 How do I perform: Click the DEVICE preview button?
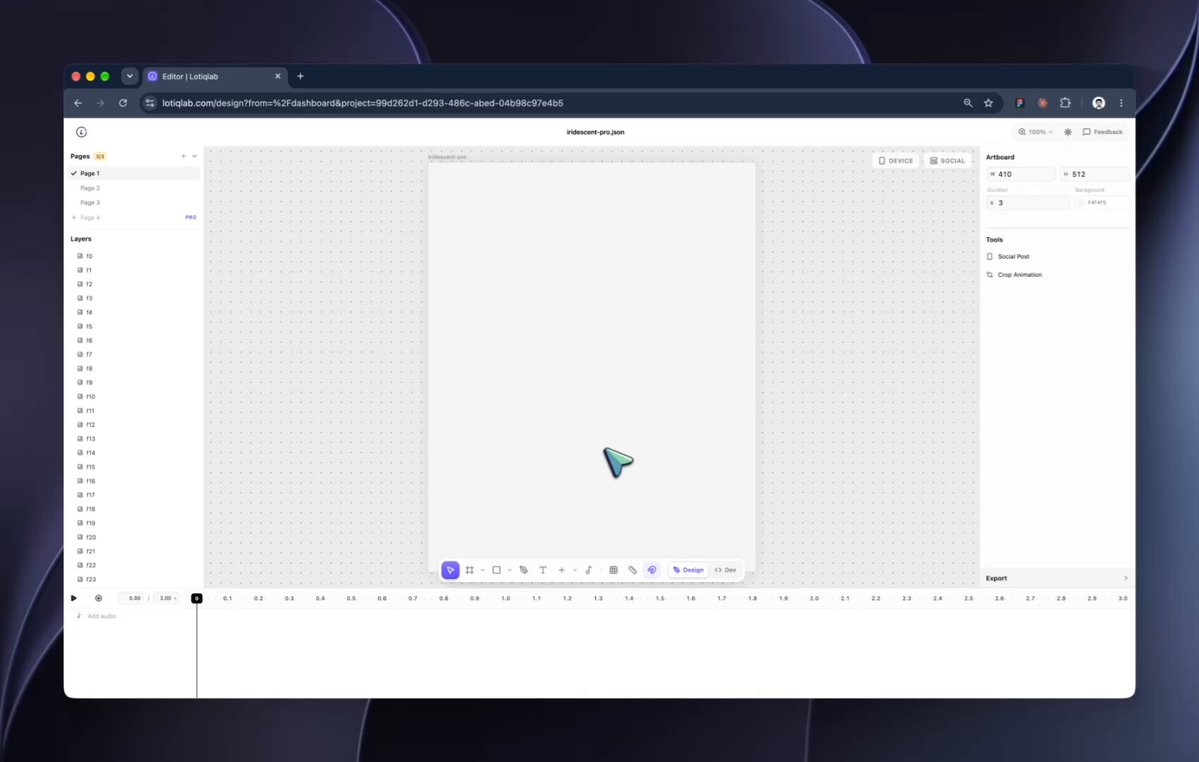(895, 161)
